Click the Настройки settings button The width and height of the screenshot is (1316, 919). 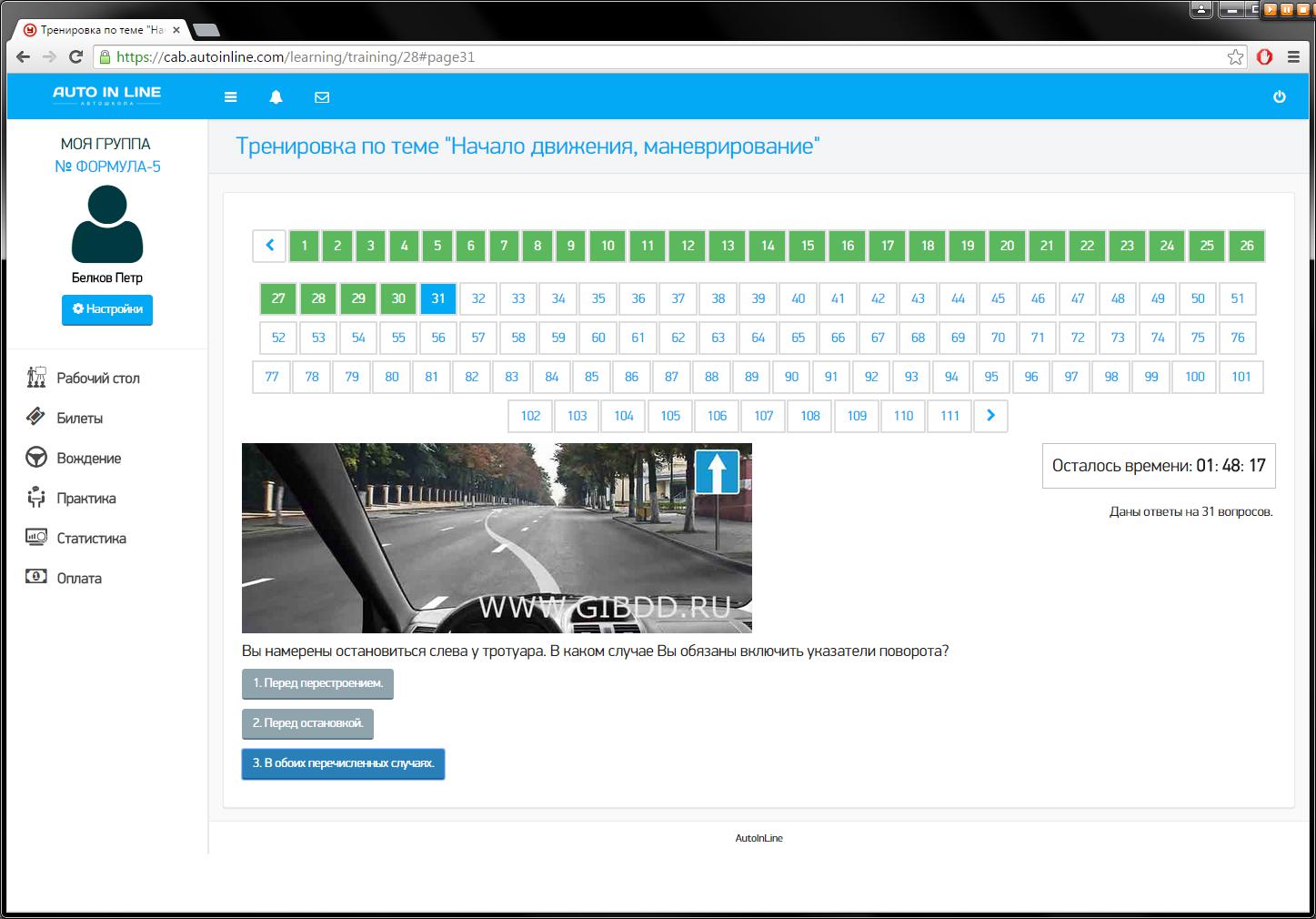coord(107,309)
